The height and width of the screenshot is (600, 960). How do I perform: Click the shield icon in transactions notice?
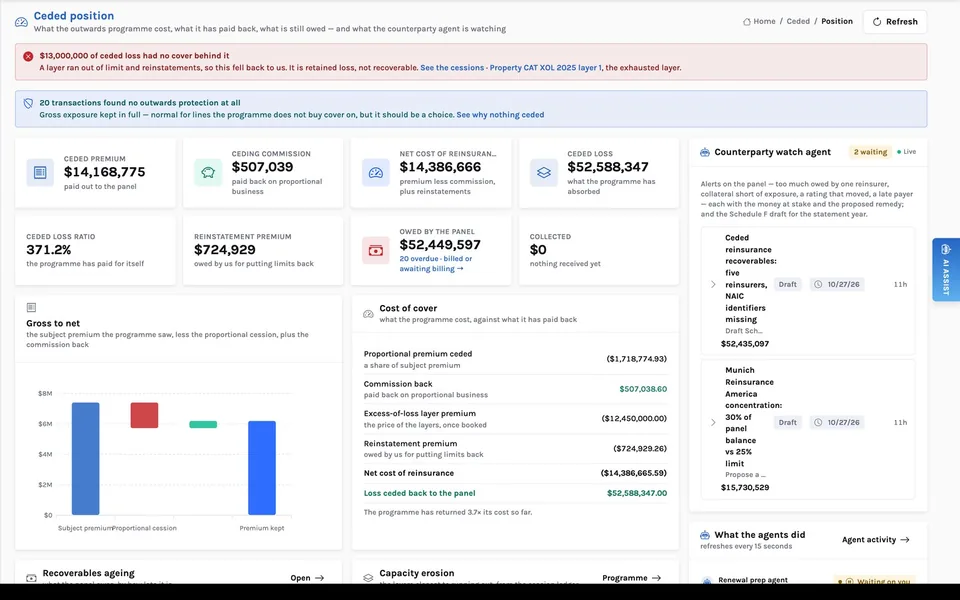[28, 103]
